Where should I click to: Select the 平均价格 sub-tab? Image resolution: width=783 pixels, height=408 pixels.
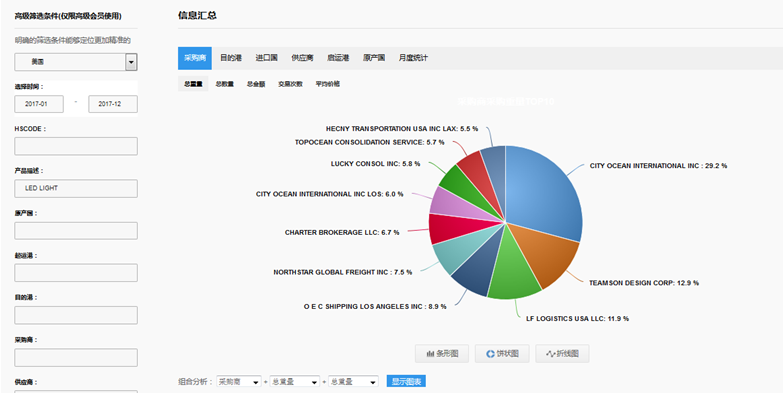[328, 84]
